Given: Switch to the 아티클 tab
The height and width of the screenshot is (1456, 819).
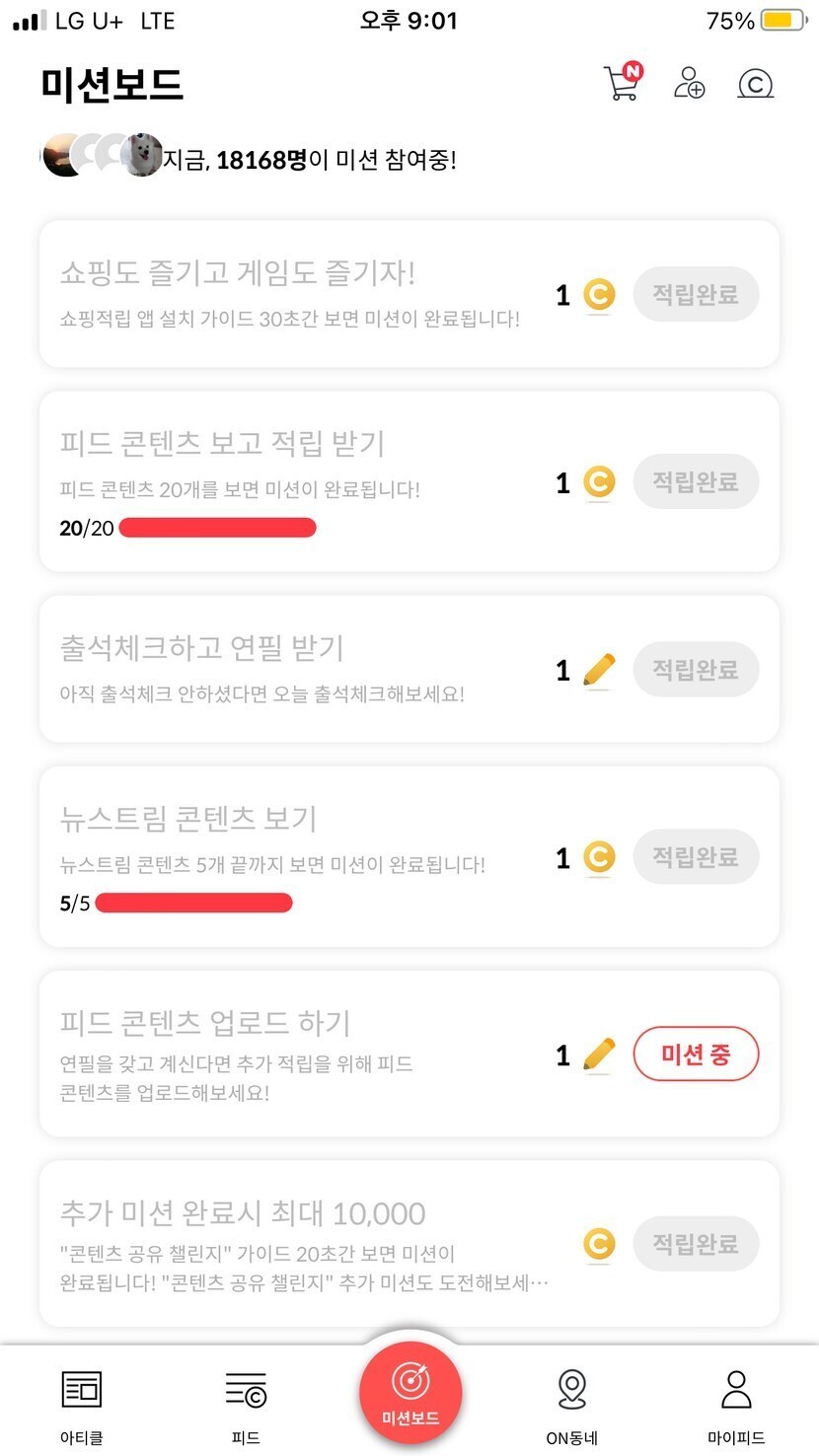Looking at the screenshot, I should (x=82, y=1405).
